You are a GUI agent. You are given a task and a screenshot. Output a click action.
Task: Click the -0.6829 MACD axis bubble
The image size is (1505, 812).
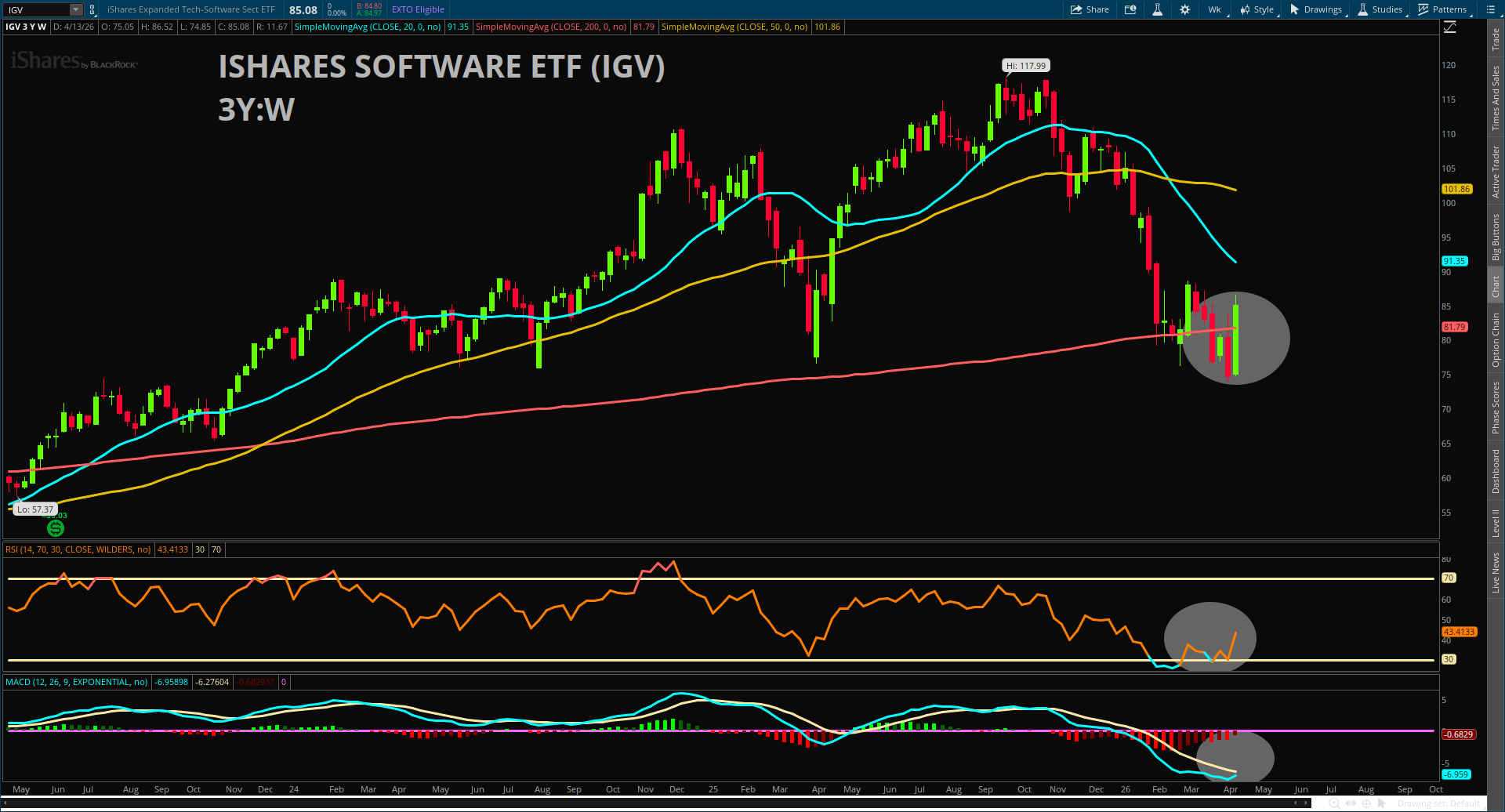[x=1459, y=734]
